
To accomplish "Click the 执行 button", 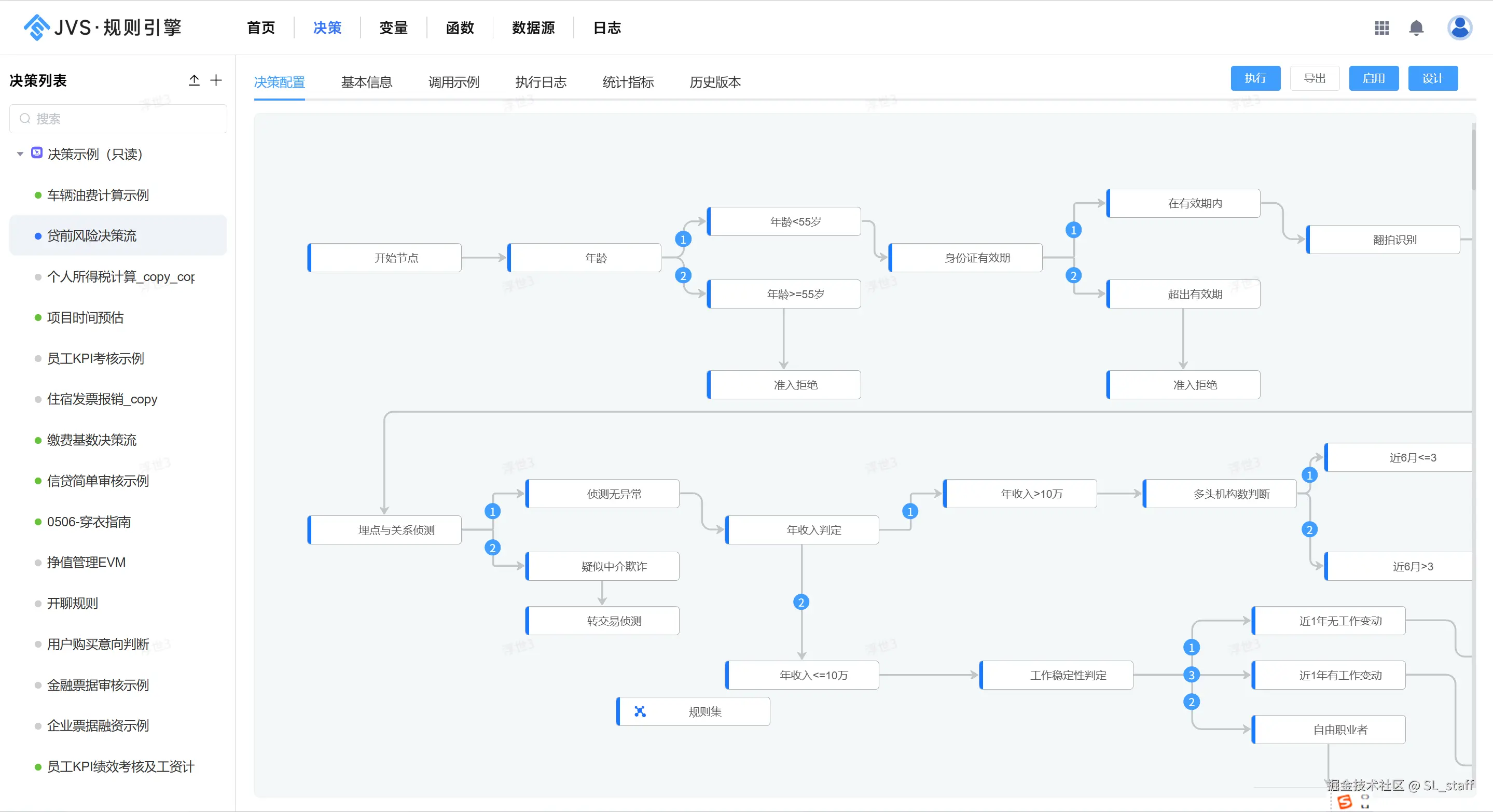I will click(1255, 78).
